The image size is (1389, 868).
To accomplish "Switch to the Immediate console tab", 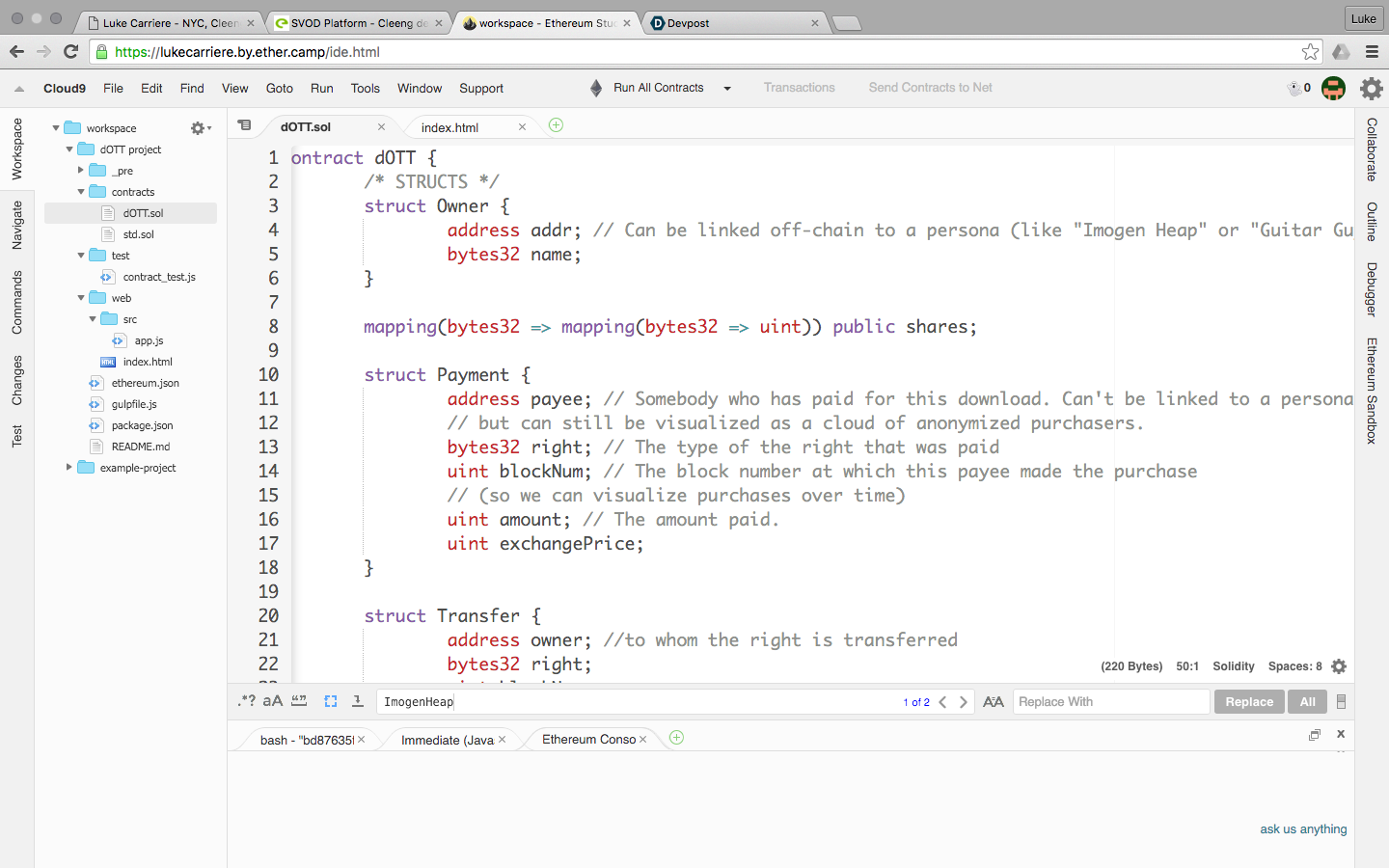I will tap(448, 740).
